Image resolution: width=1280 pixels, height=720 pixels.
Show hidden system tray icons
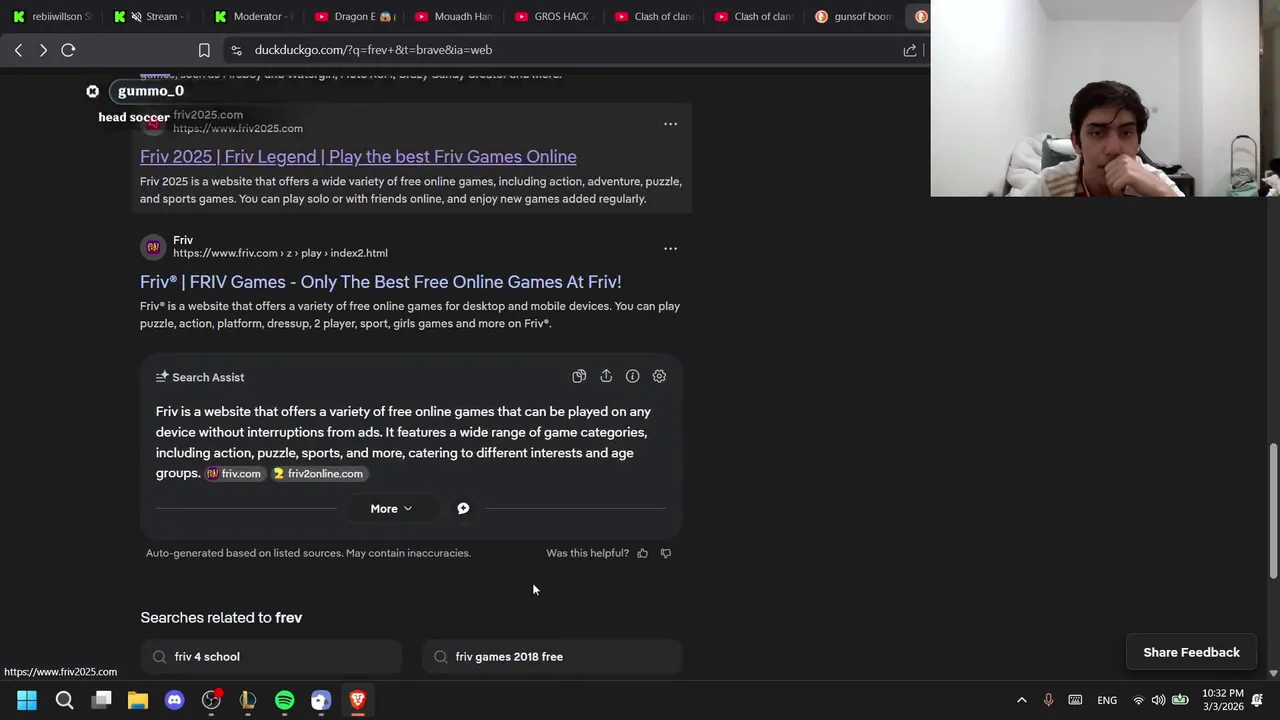(x=1021, y=700)
